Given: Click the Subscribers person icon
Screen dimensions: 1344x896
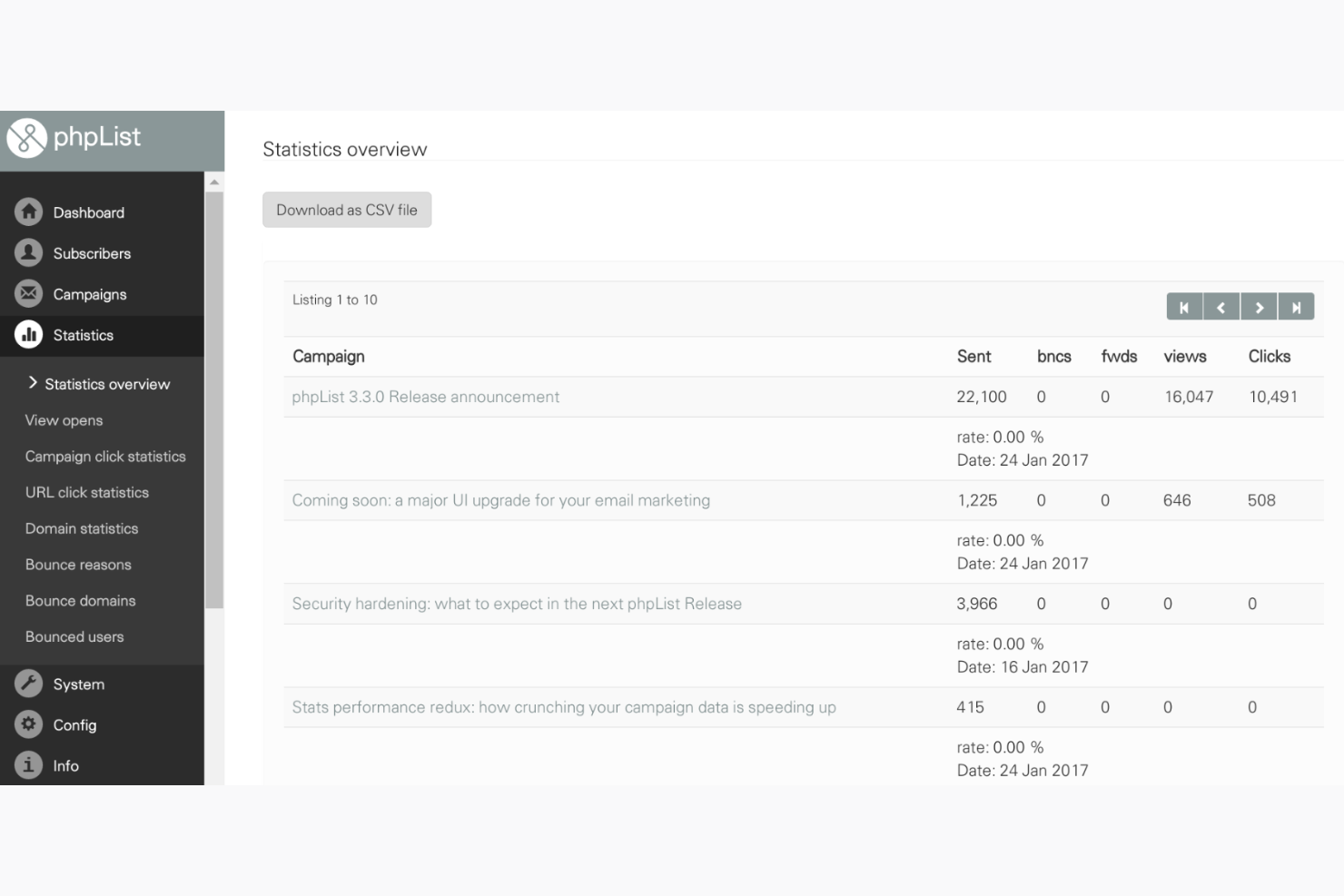Looking at the screenshot, I should pyautogui.click(x=29, y=253).
